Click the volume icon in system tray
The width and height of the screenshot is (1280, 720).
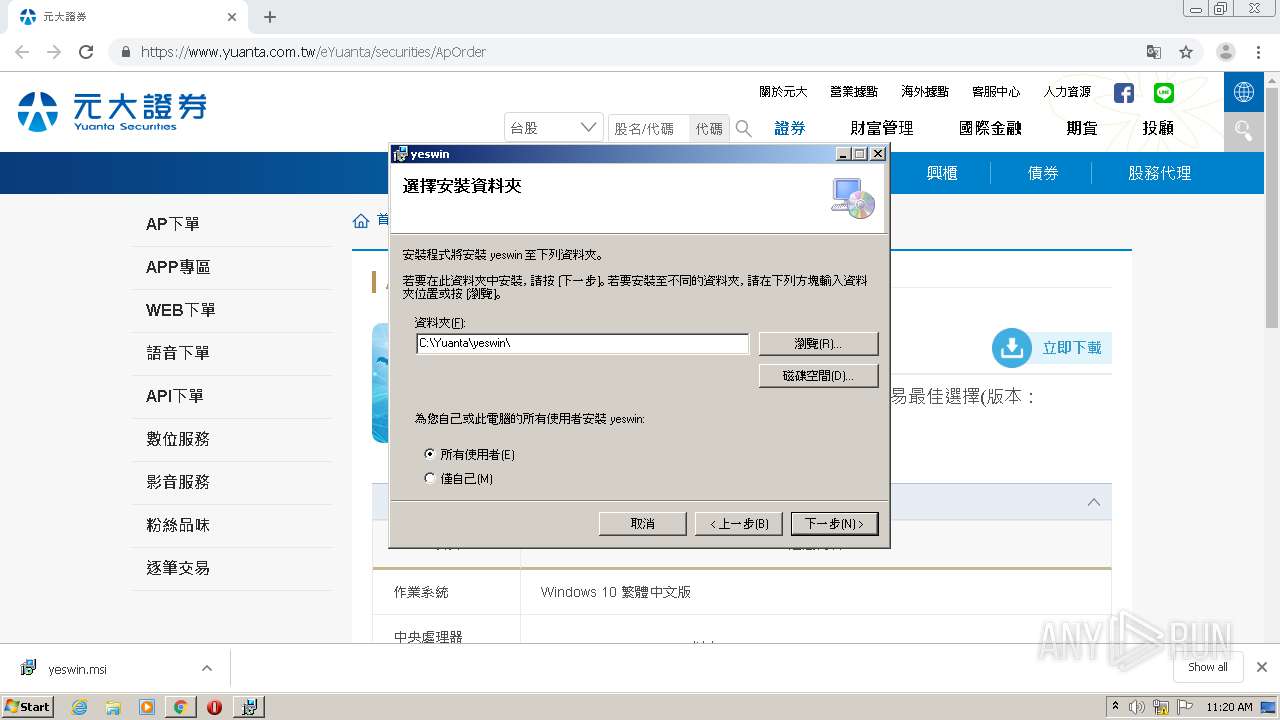[1138, 707]
